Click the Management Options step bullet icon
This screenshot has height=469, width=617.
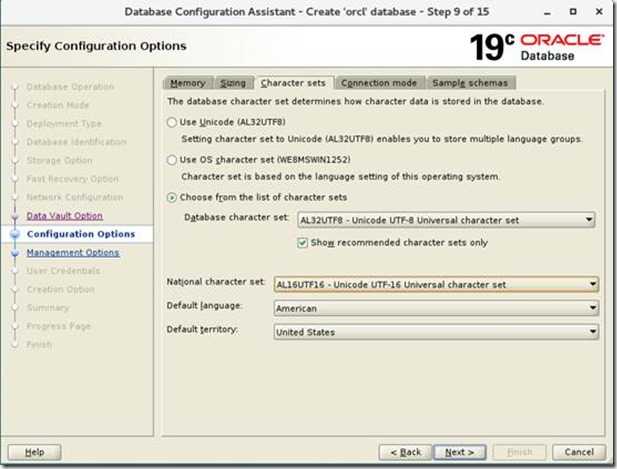tap(15, 253)
